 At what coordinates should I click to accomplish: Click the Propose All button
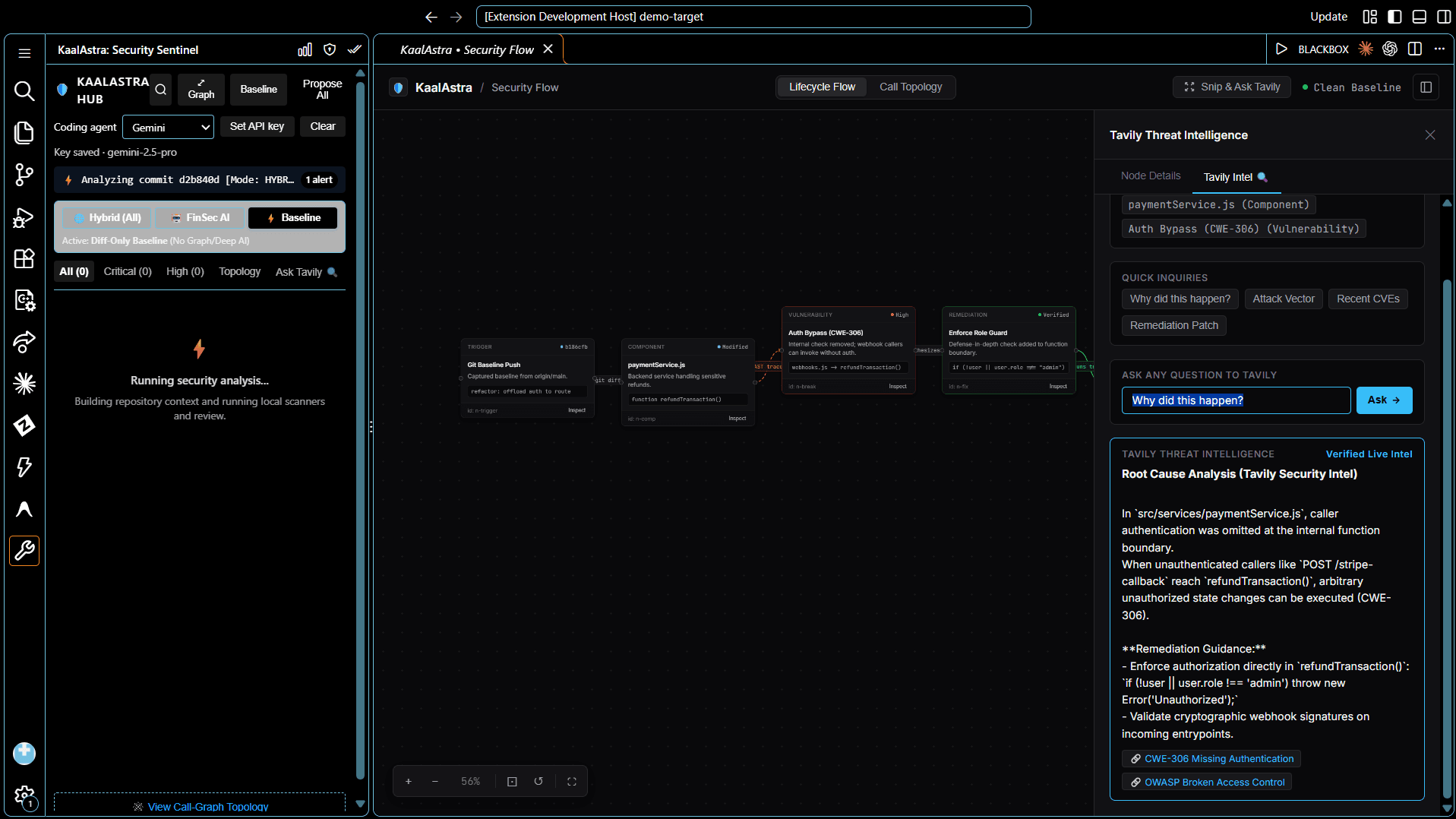click(322, 90)
